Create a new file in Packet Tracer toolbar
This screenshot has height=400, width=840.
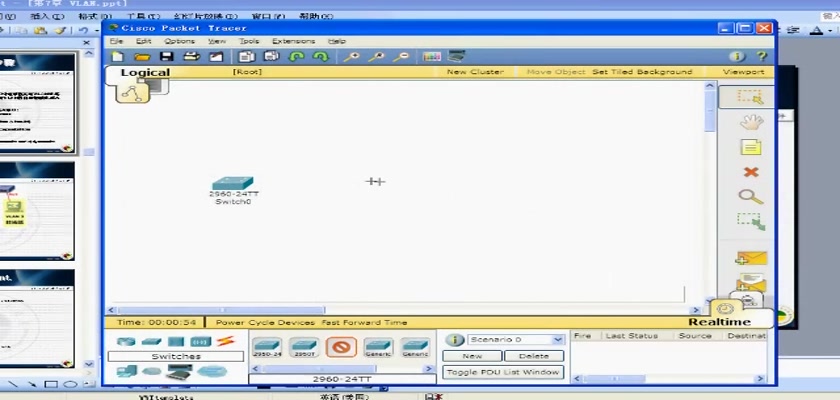click(117, 56)
